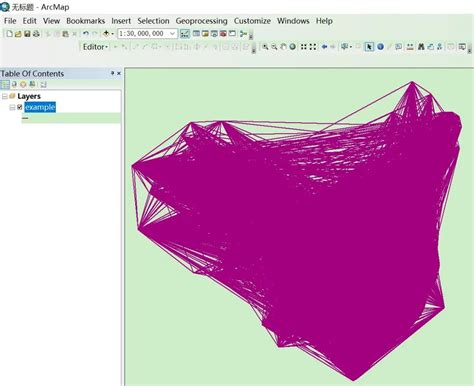Select the example layer name
This screenshot has height=386, width=474.
(x=40, y=107)
